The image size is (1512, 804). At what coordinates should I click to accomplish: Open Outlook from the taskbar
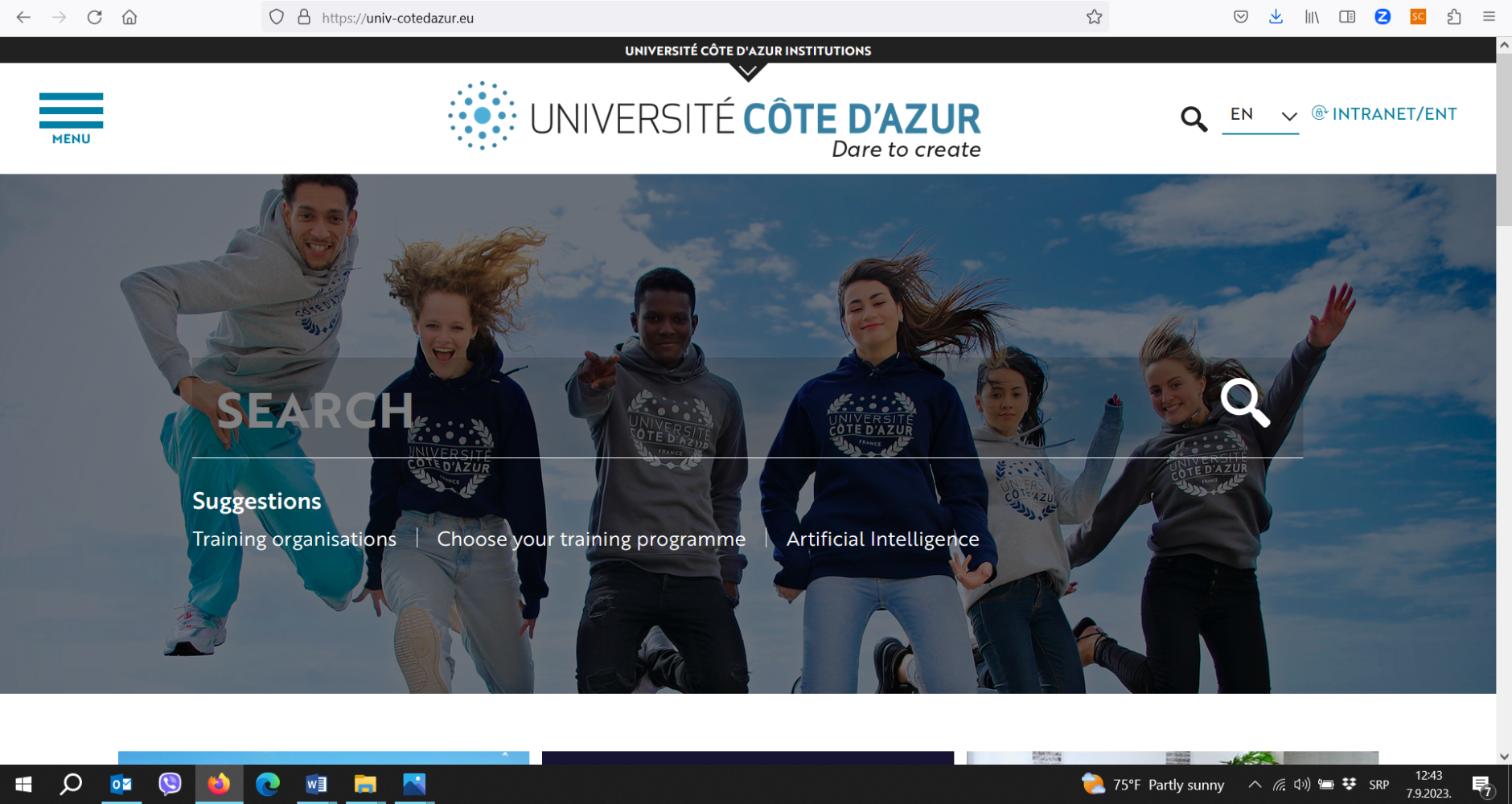(121, 784)
